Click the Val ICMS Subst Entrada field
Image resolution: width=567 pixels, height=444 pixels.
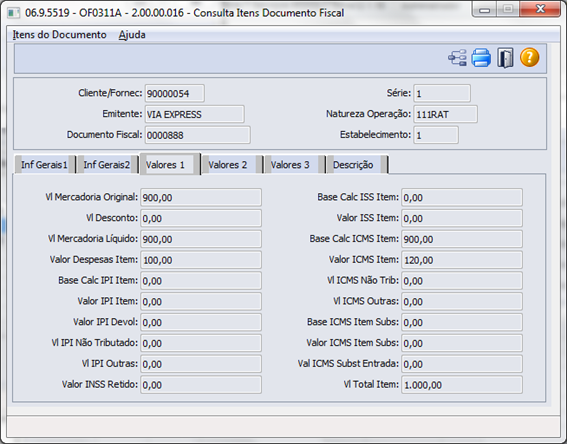point(462,364)
